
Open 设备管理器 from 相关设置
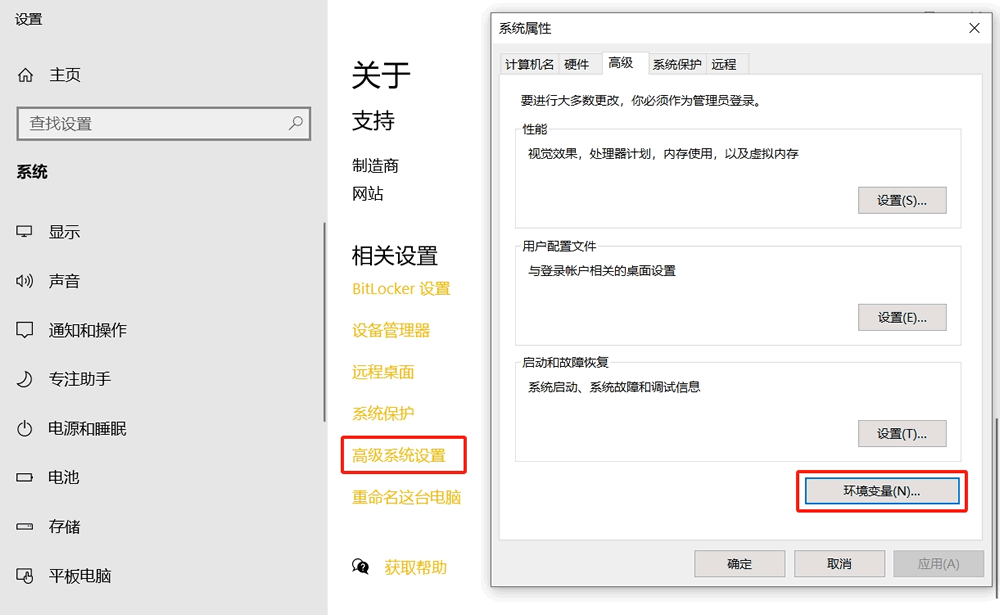click(392, 330)
